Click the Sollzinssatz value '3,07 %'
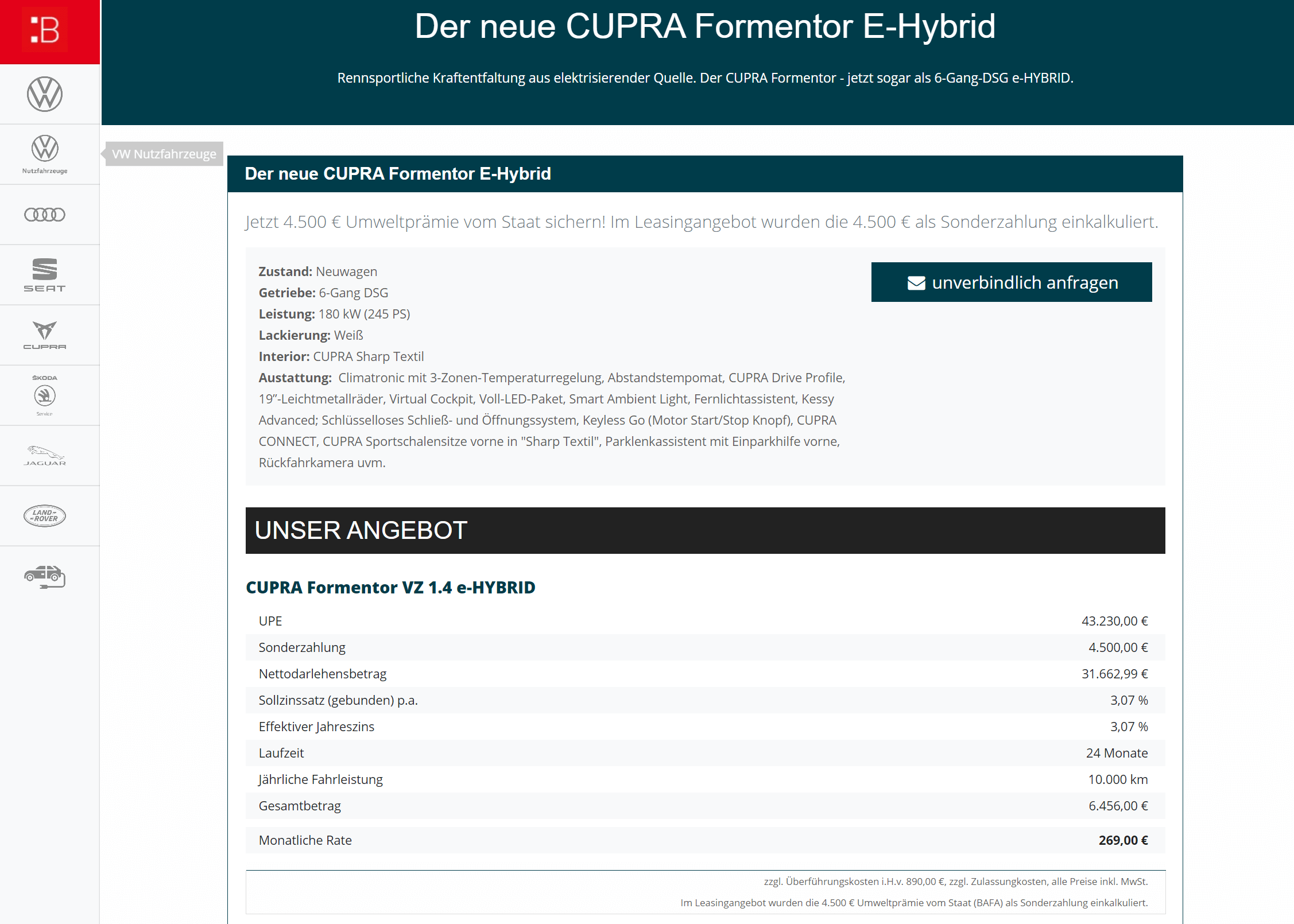 pos(1129,700)
